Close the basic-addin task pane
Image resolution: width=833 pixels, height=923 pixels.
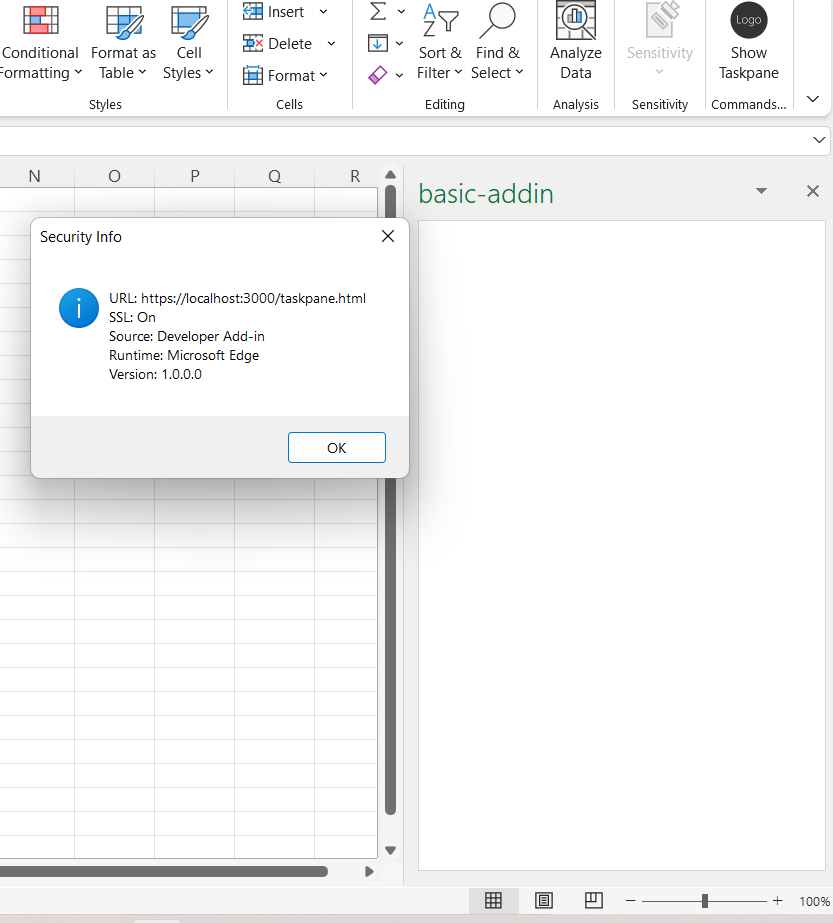coord(812,190)
